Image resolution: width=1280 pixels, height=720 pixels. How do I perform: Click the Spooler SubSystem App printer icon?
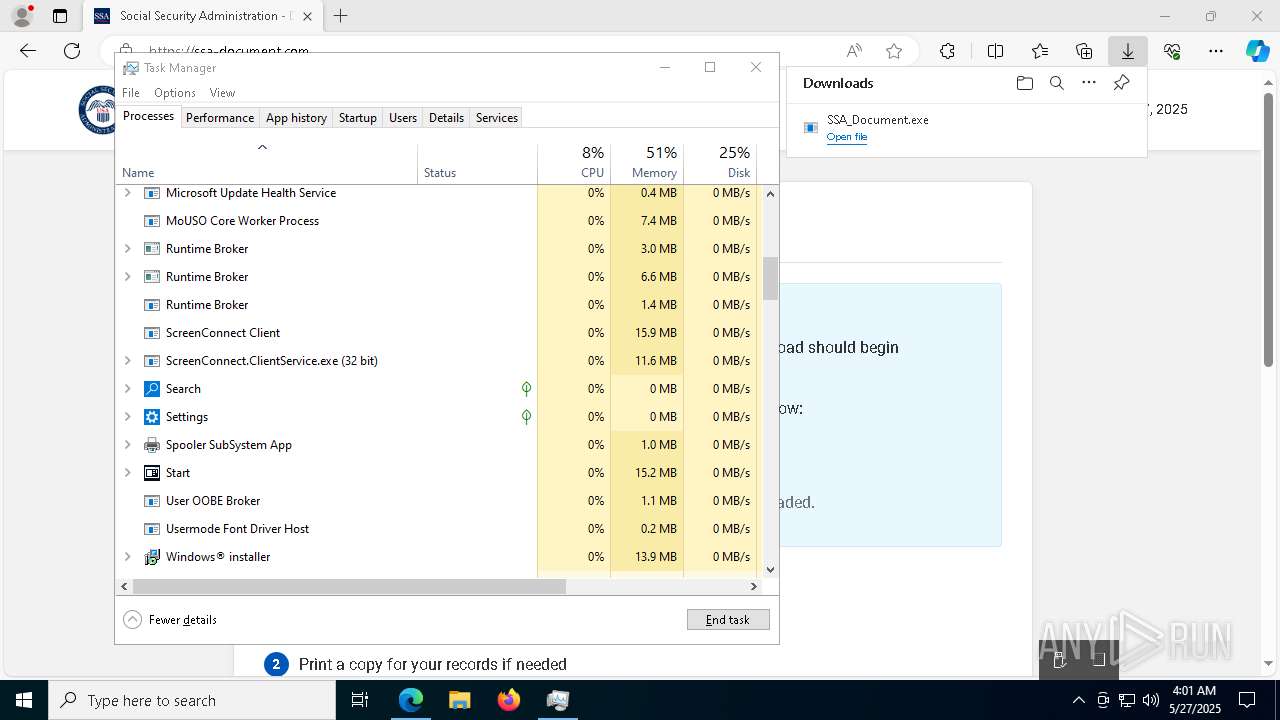tap(152, 445)
